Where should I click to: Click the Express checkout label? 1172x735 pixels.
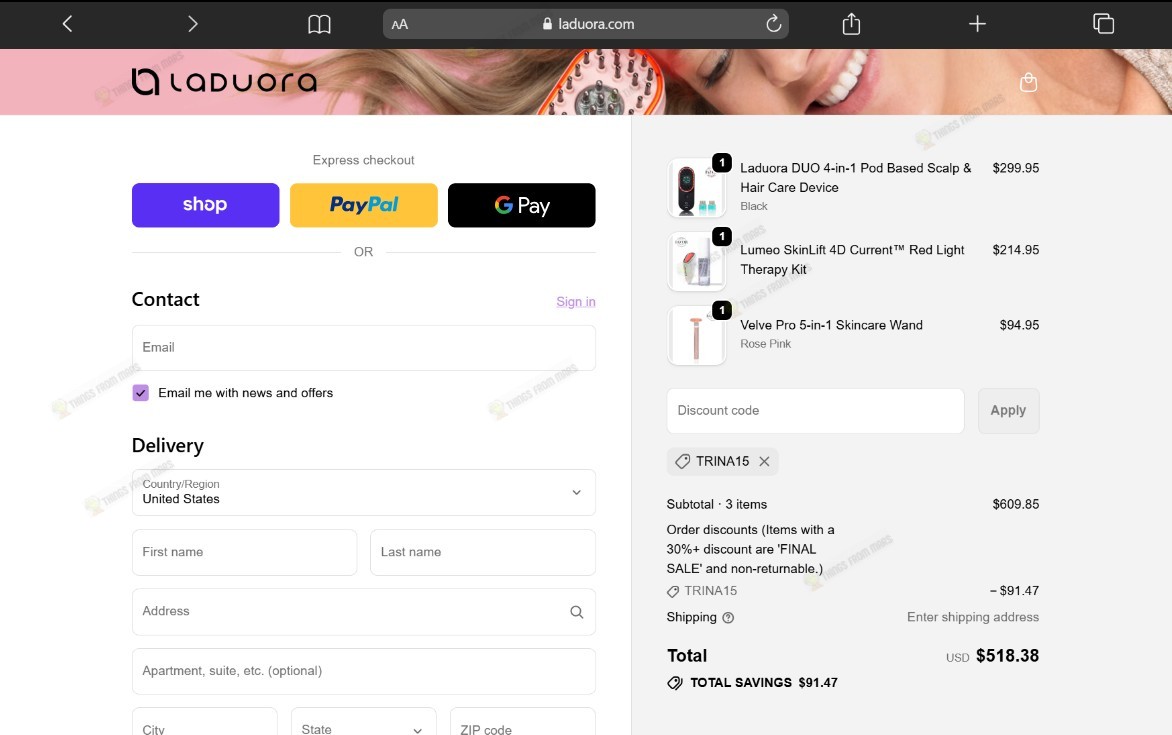click(363, 160)
